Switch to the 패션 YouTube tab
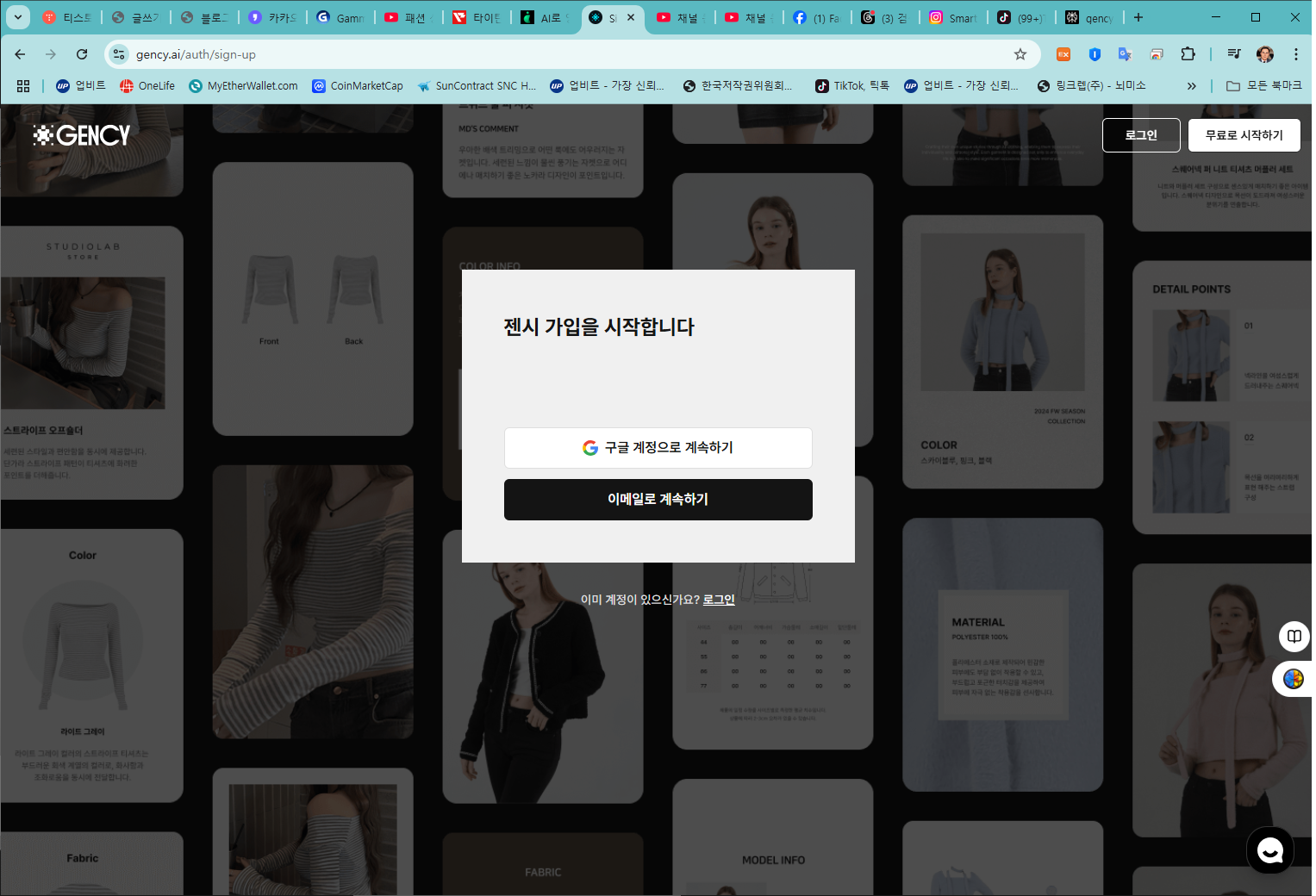1316x896 pixels. [x=410, y=17]
